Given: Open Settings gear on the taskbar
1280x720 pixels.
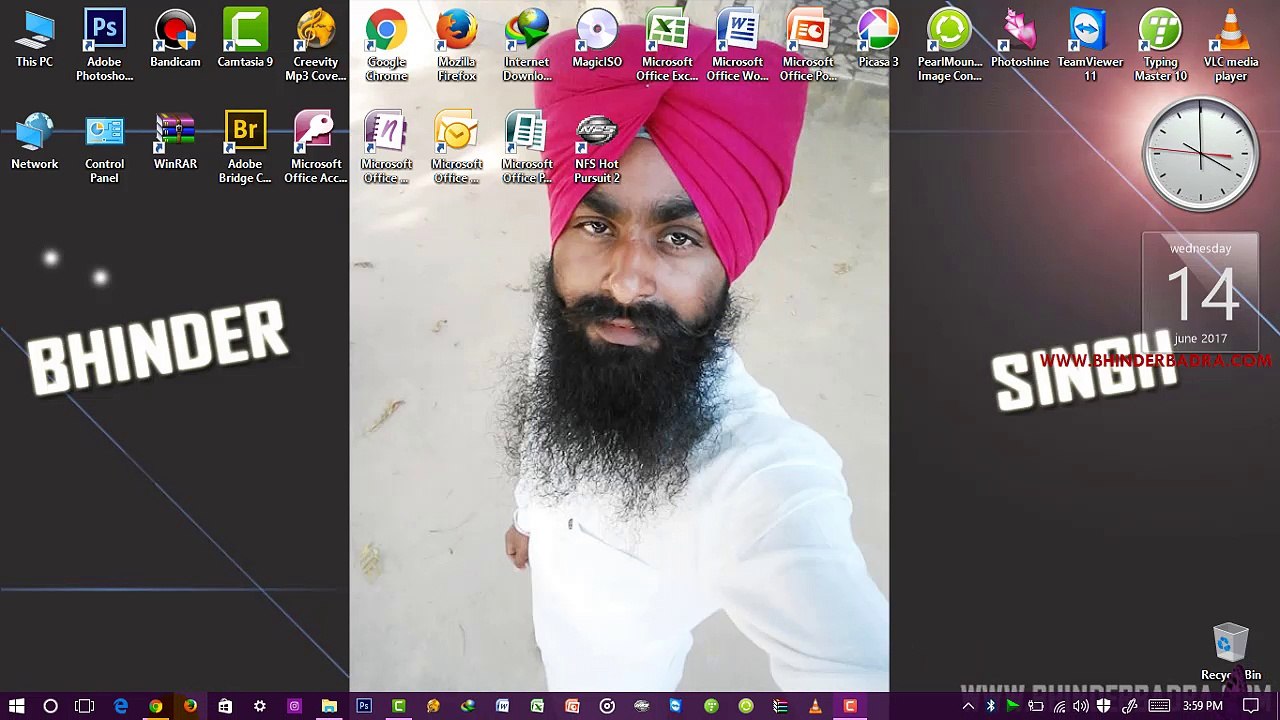Looking at the screenshot, I should click(260, 706).
